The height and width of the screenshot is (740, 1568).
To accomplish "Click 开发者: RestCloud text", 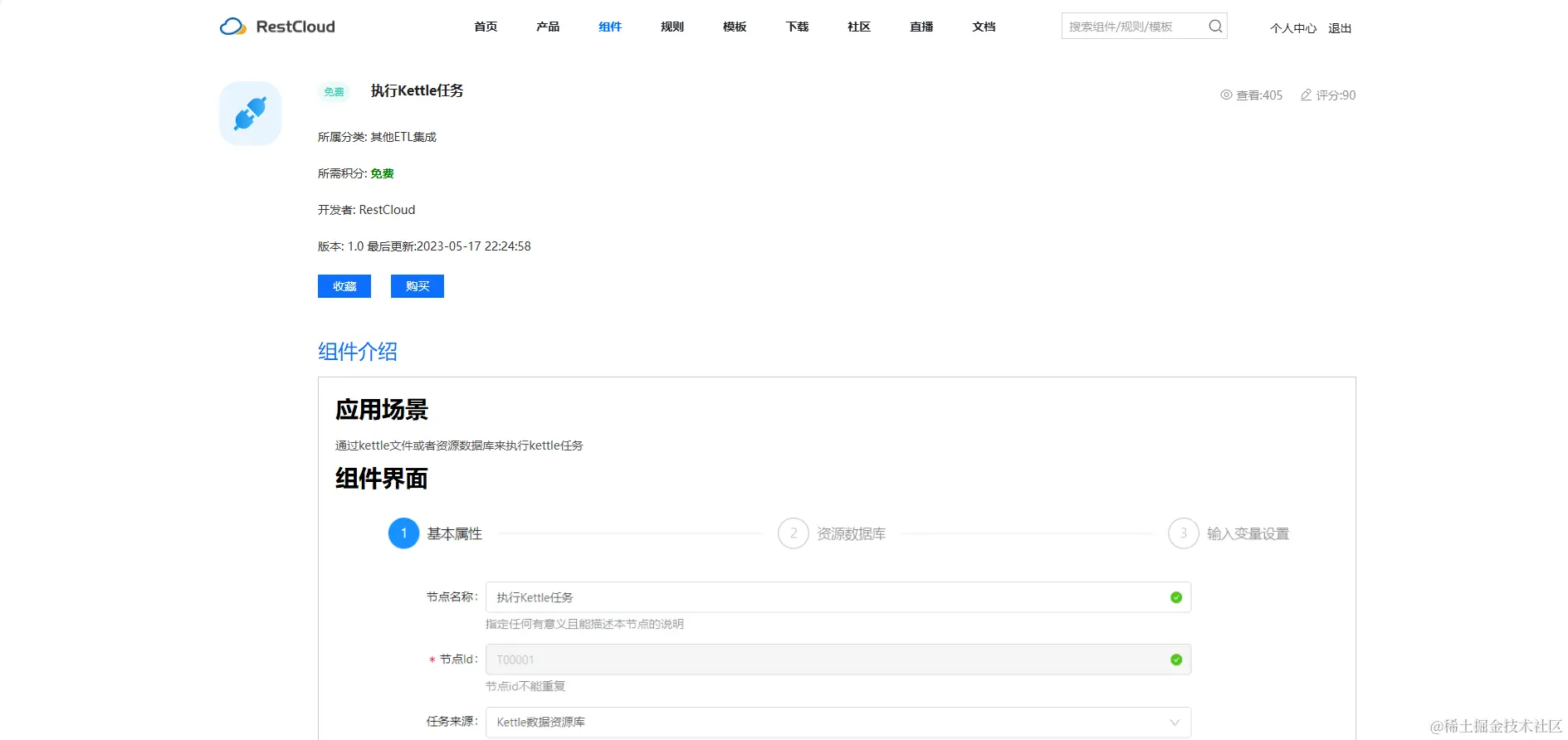I will point(366,210).
